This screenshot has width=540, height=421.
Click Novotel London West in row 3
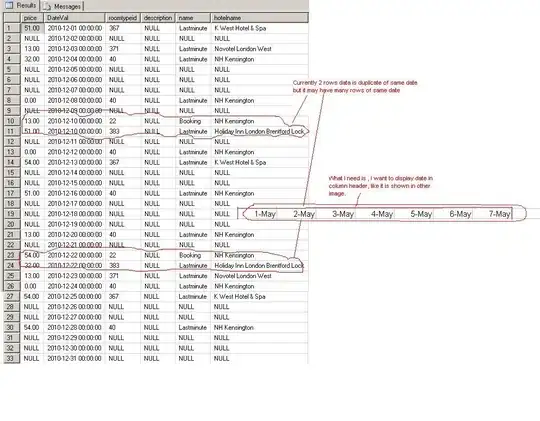point(243,49)
